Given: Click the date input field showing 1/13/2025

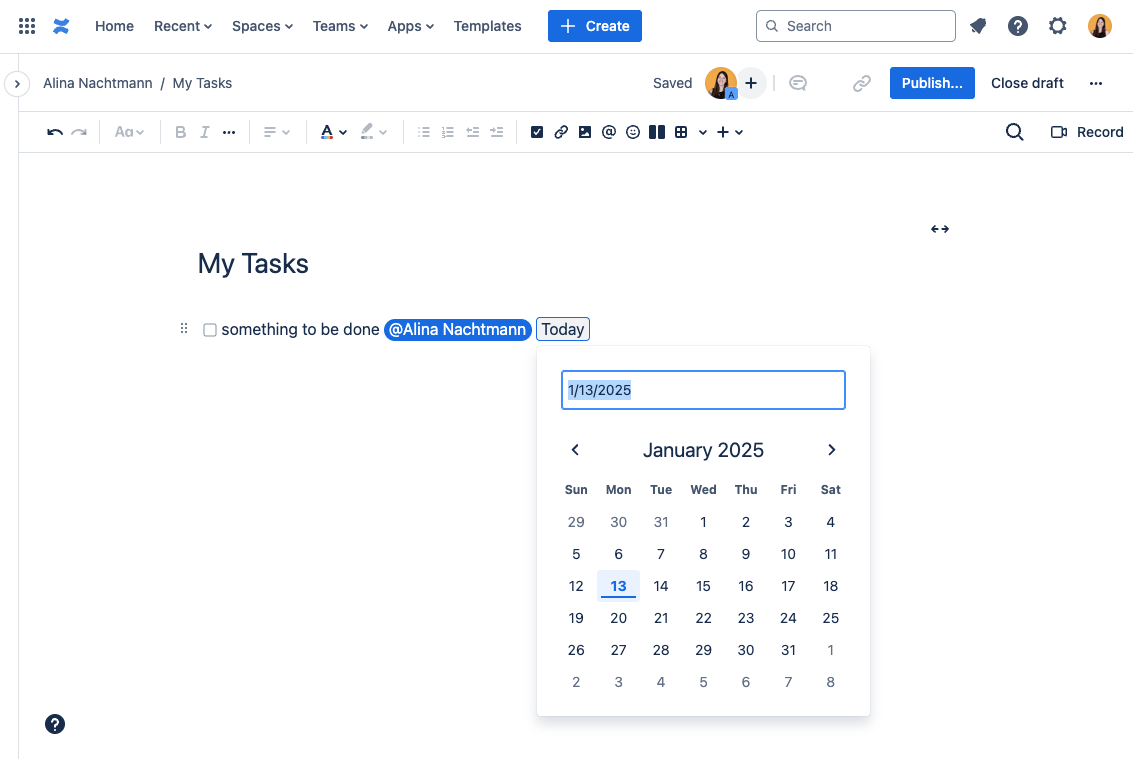Looking at the screenshot, I should point(703,390).
